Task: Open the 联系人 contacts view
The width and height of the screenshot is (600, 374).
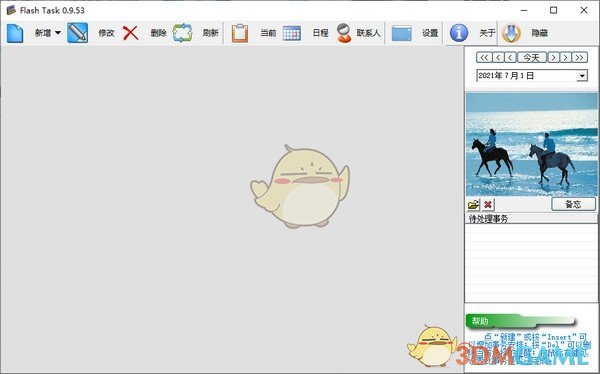Action: tap(359, 33)
